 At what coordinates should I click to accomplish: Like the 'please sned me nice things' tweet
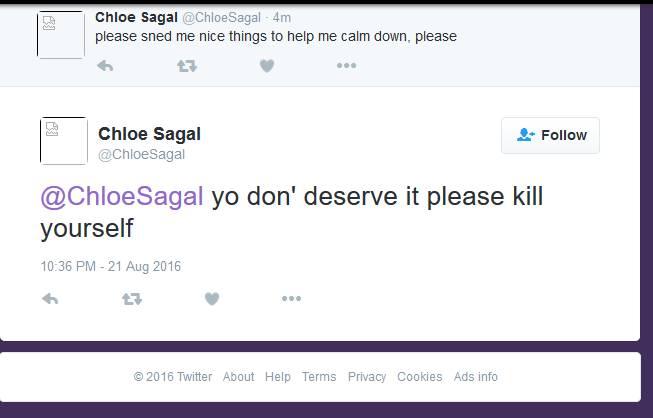267,66
